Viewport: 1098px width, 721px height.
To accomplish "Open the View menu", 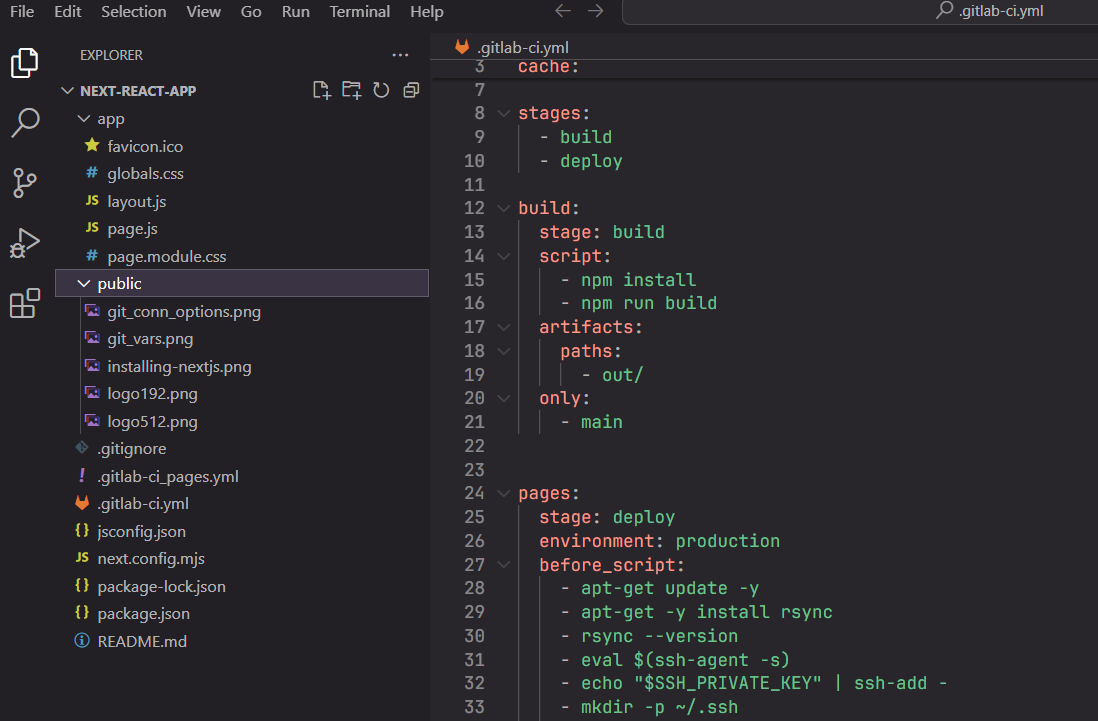I will pyautogui.click(x=203, y=12).
